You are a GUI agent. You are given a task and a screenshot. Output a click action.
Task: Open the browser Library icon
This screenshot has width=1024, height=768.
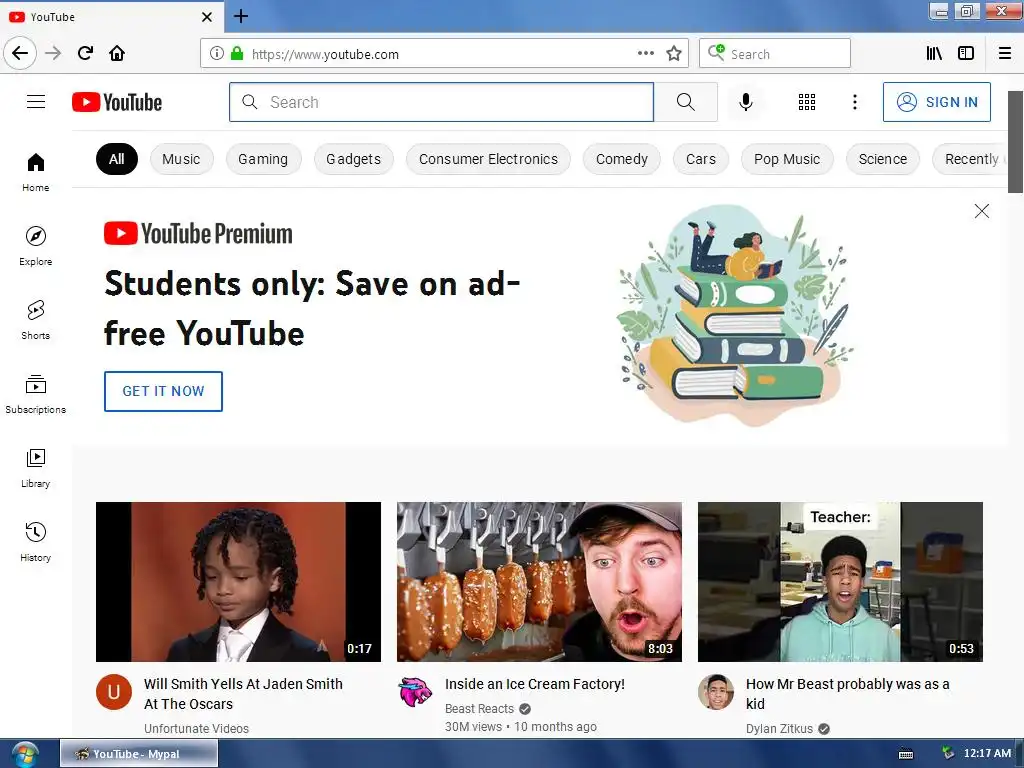coord(935,53)
